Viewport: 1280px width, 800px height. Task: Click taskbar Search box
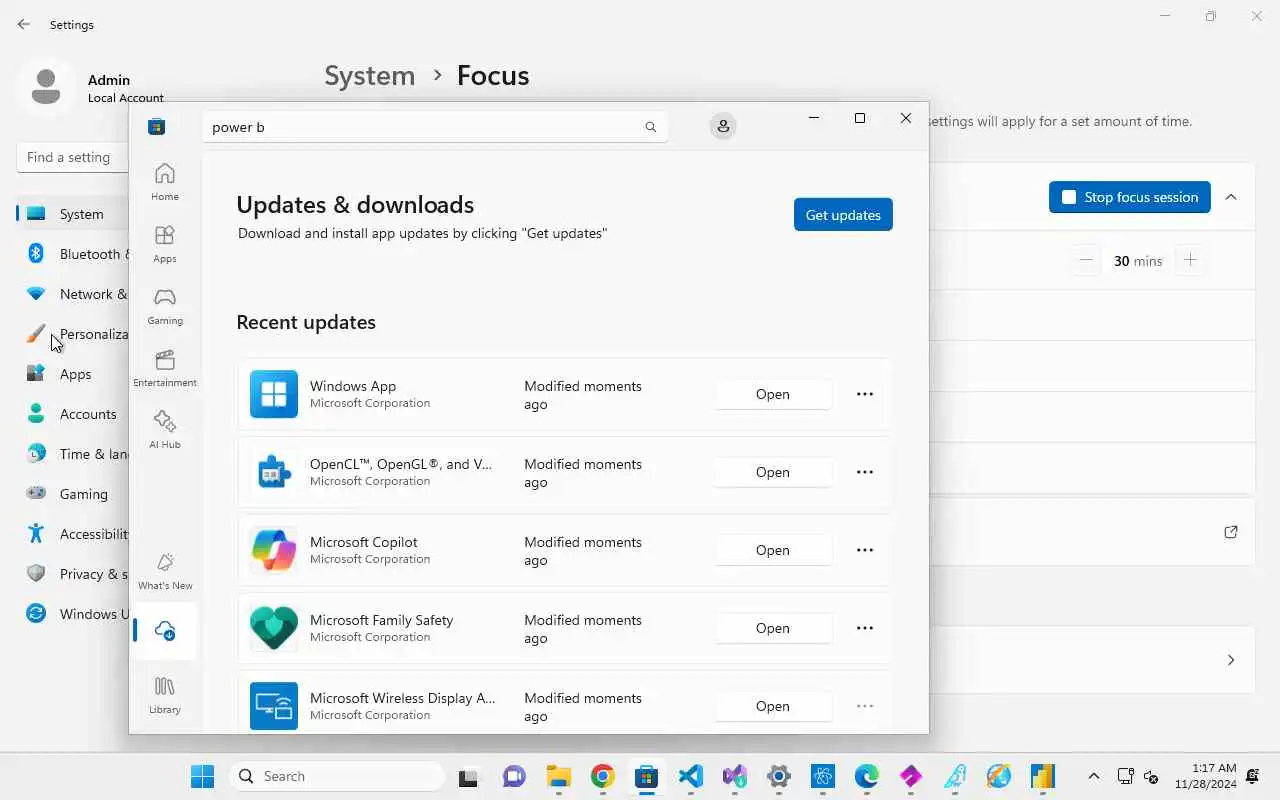coord(337,776)
